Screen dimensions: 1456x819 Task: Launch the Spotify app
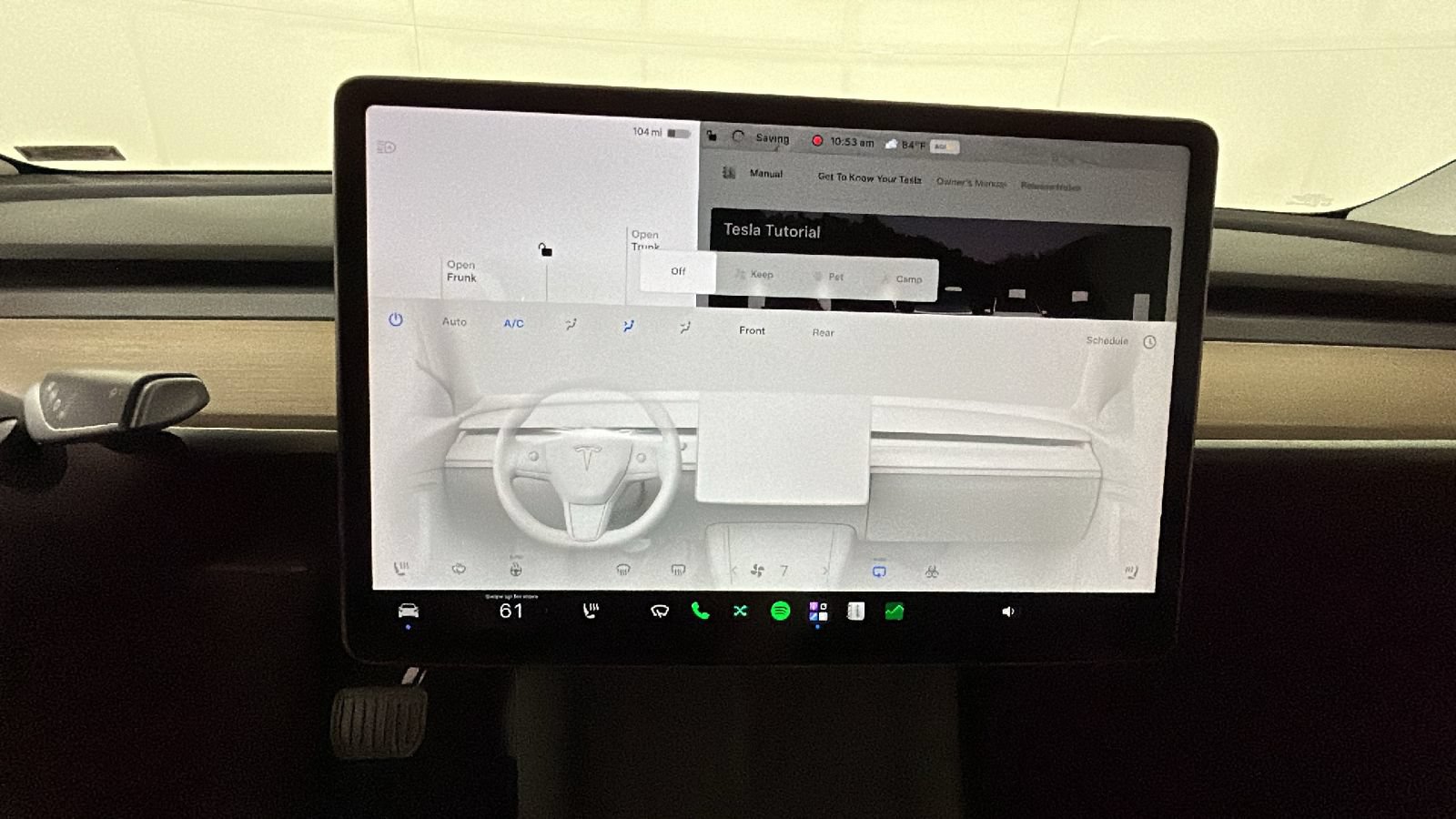point(780,612)
